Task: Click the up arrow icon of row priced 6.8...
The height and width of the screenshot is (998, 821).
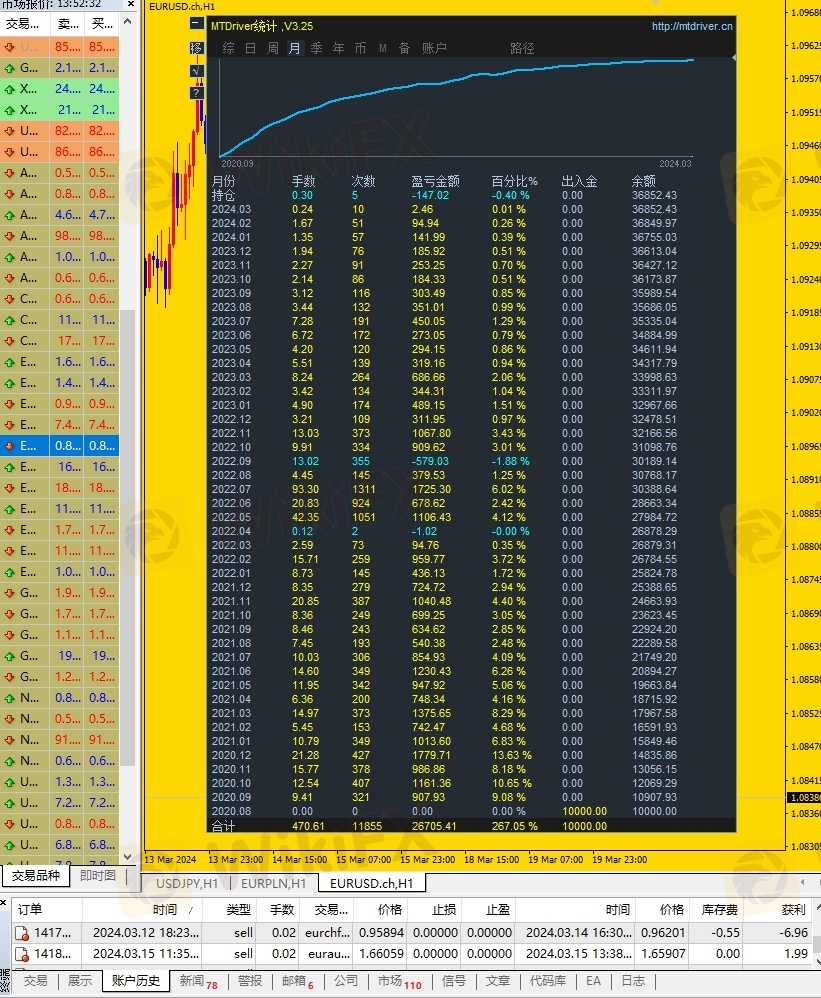Action: [x=10, y=845]
